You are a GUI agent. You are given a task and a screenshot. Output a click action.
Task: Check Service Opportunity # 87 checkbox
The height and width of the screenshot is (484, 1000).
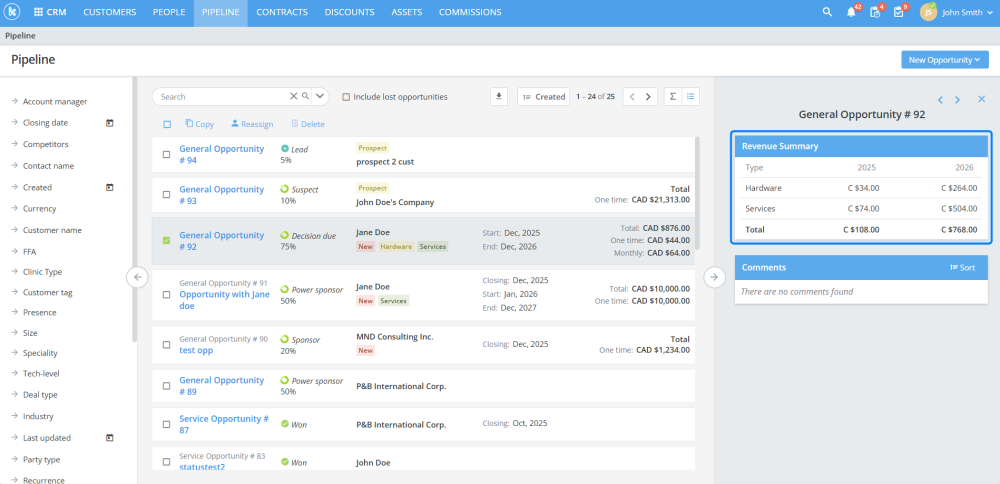(166, 424)
